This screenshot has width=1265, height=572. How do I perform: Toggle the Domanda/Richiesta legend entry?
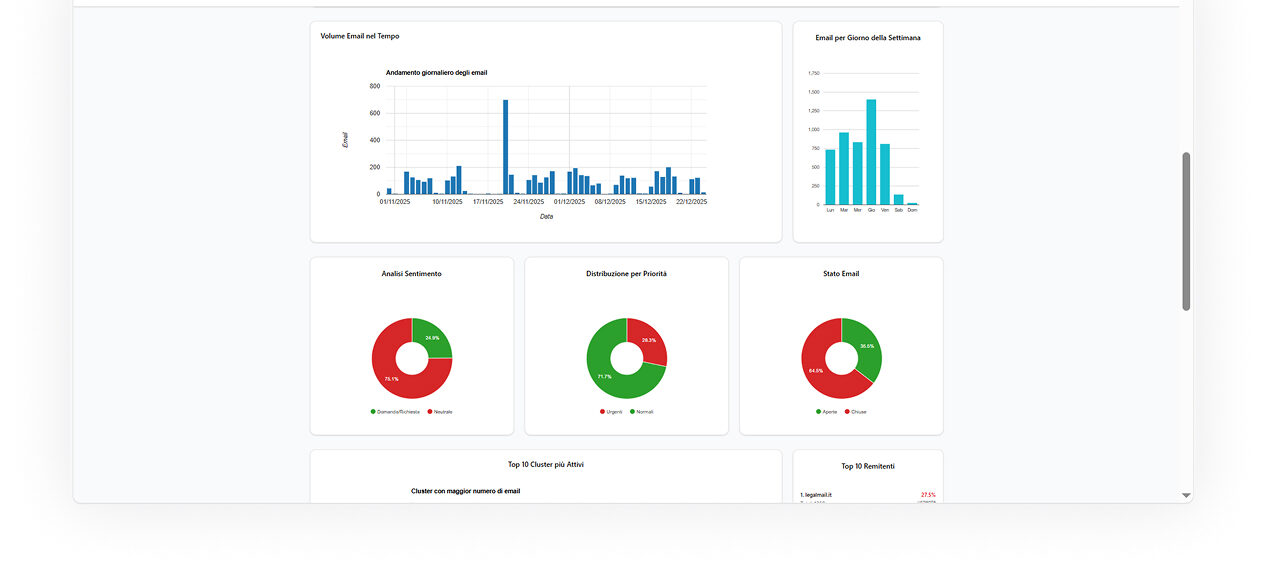click(397, 412)
